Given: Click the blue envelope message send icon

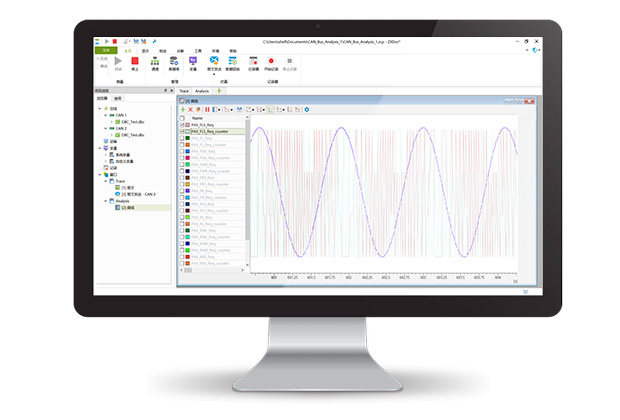Looking at the screenshot, I should point(212,60).
